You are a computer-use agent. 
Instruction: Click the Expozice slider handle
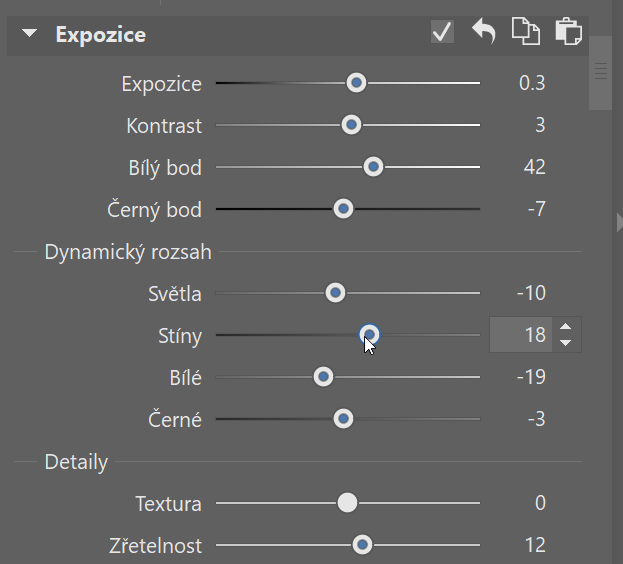356,83
